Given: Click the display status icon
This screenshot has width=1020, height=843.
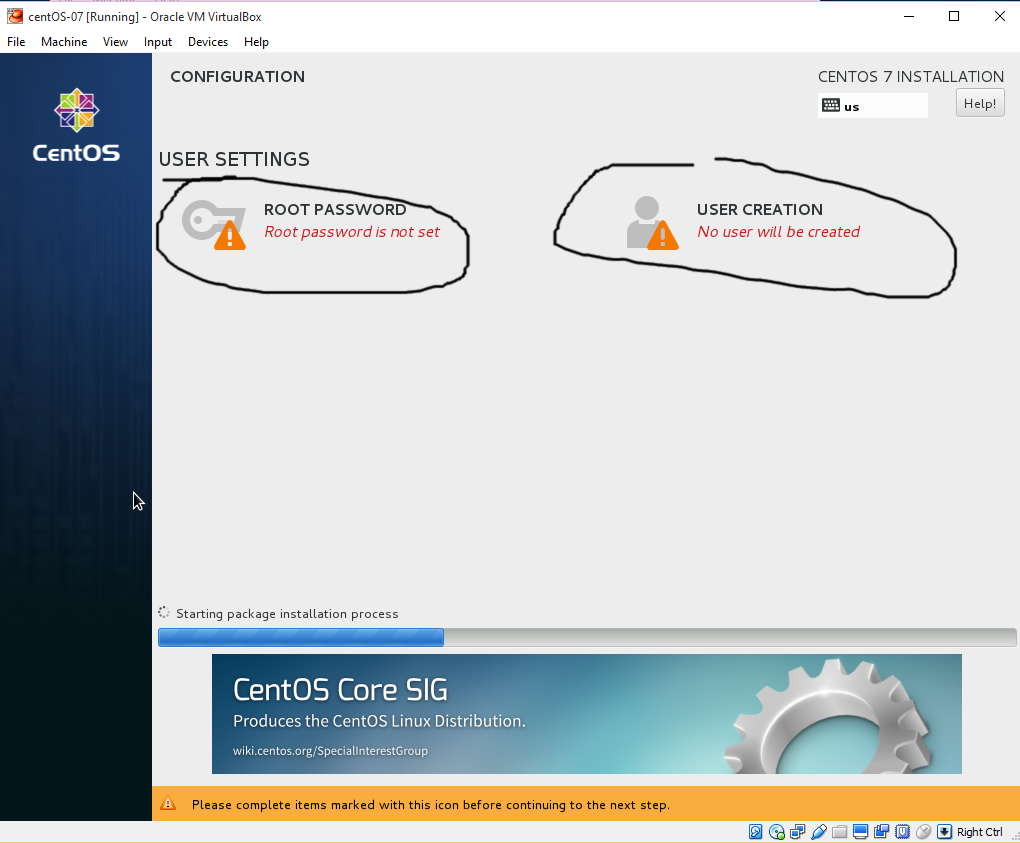Looking at the screenshot, I should [861, 832].
